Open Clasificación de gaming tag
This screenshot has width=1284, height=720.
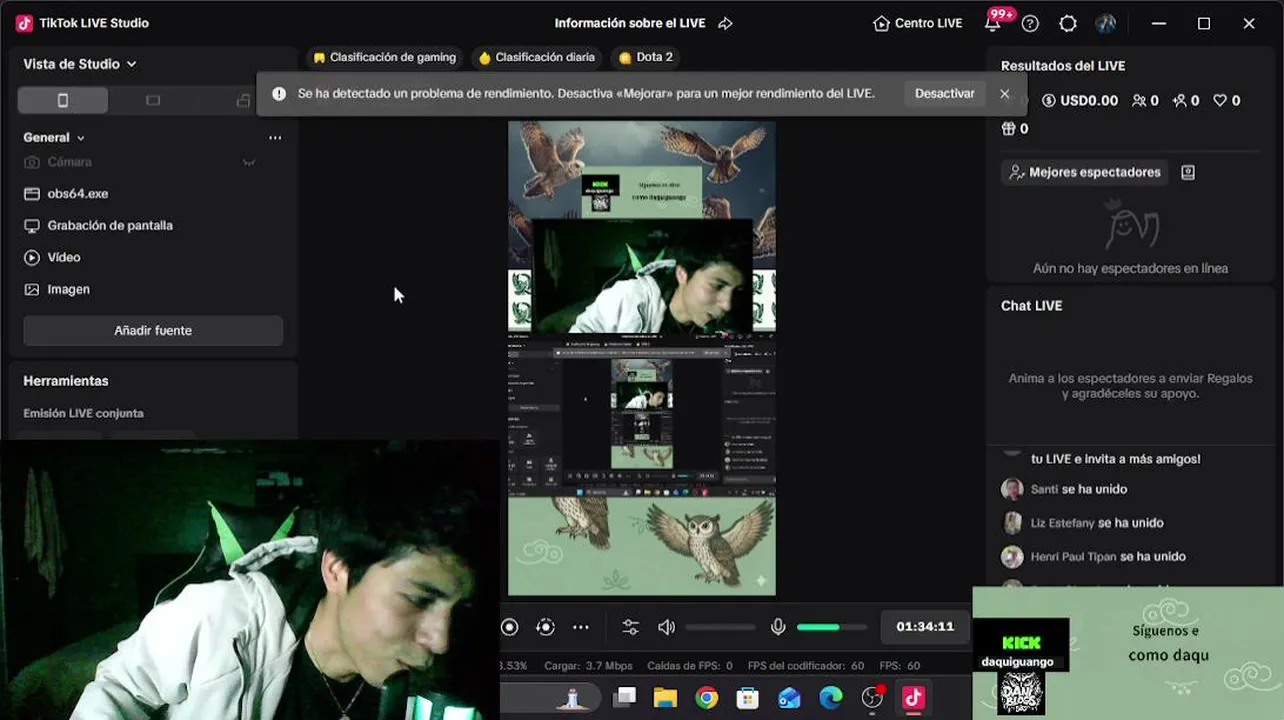384,57
